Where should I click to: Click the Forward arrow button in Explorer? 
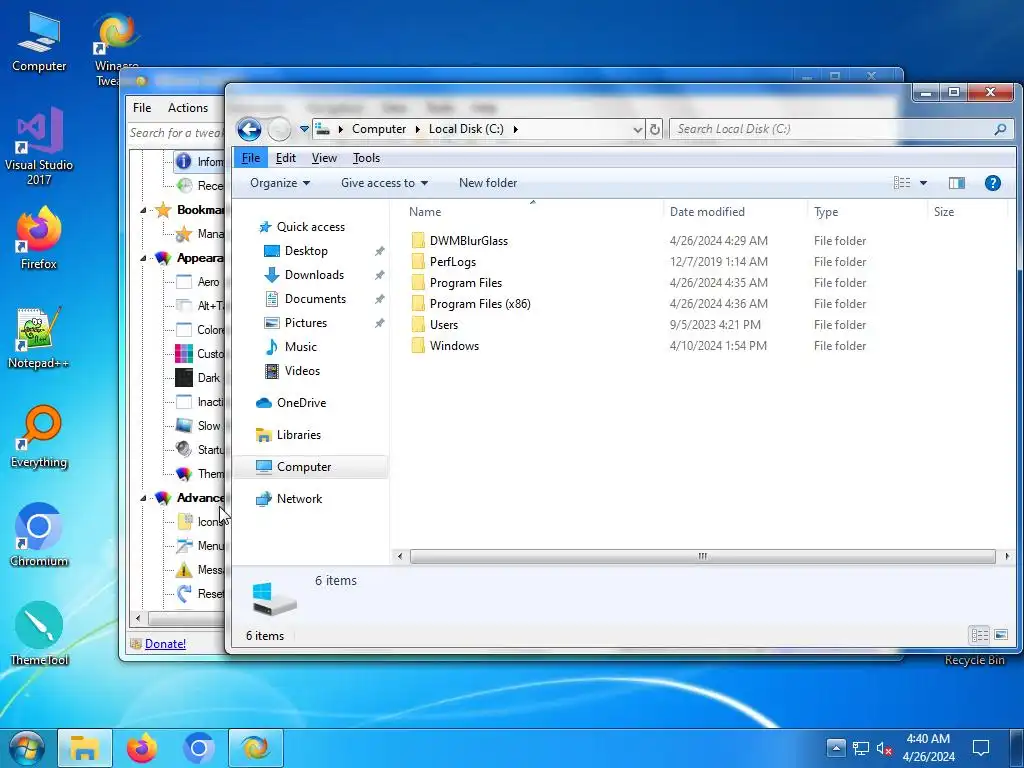click(x=280, y=129)
